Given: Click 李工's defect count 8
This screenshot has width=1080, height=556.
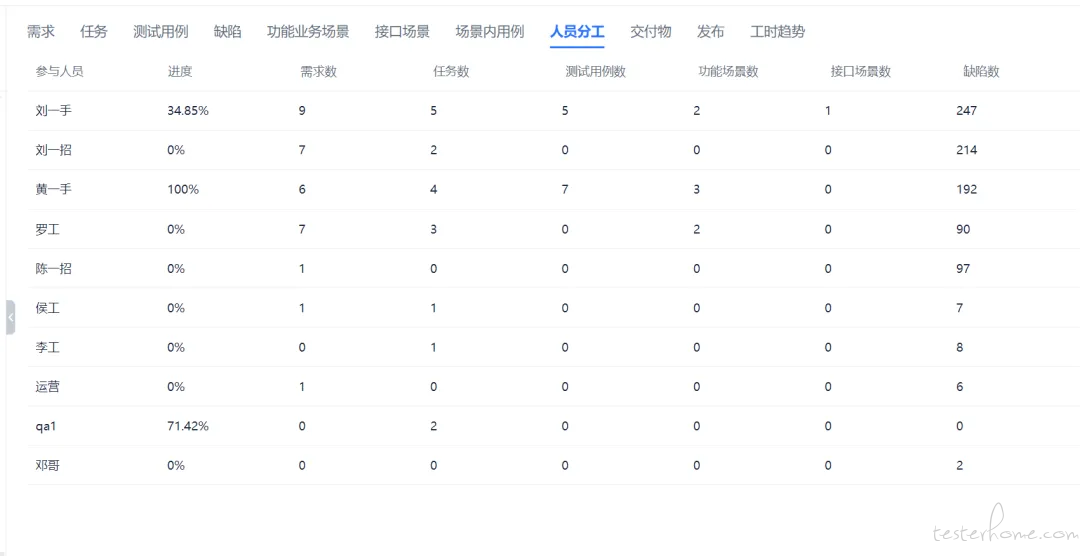Looking at the screenshot, I should coord(959,347).
